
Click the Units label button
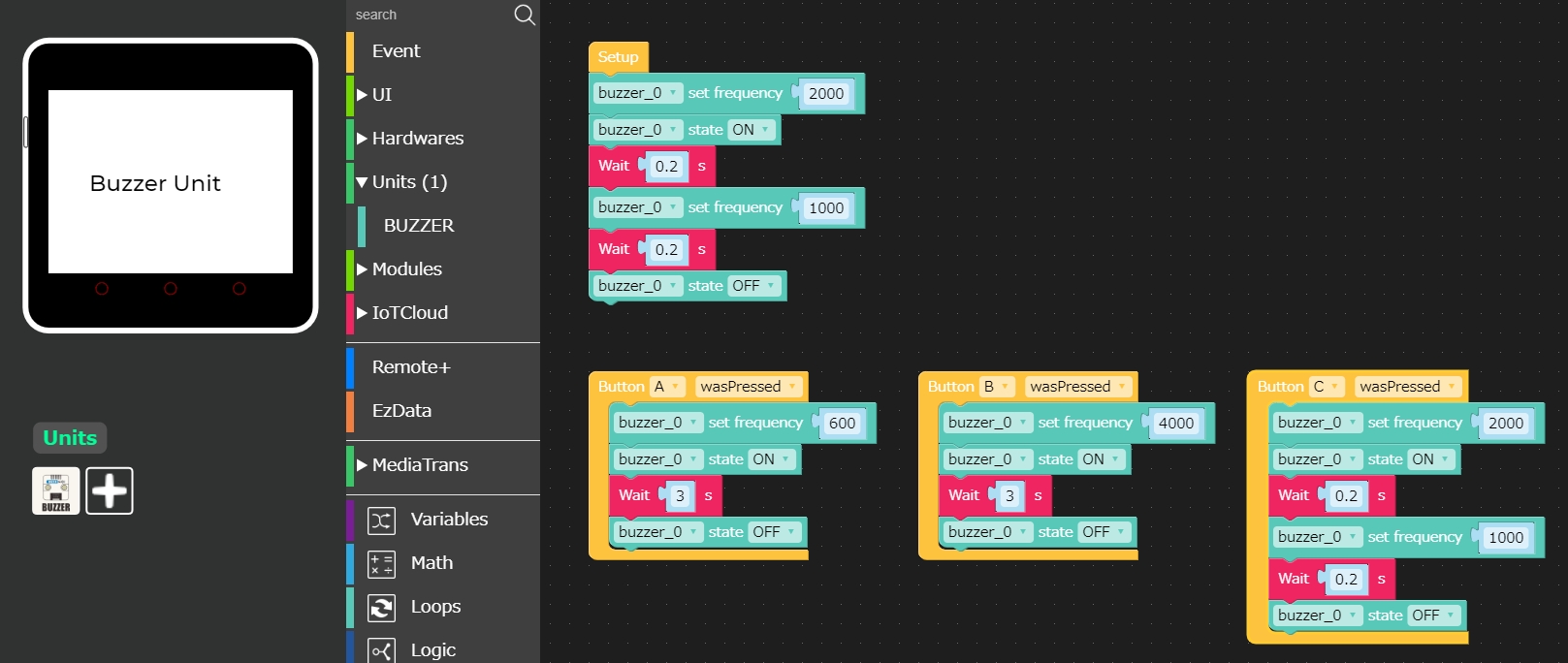pos(70,438)
